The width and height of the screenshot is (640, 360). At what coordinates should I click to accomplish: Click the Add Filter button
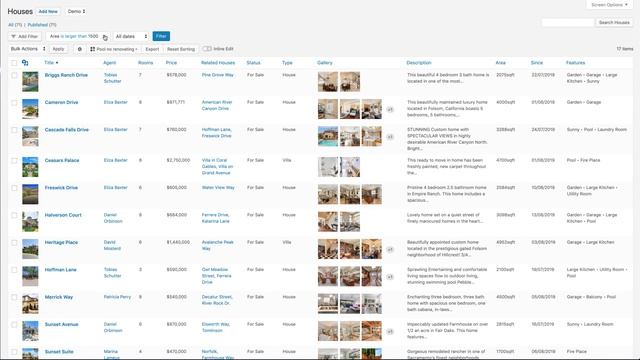24,36
